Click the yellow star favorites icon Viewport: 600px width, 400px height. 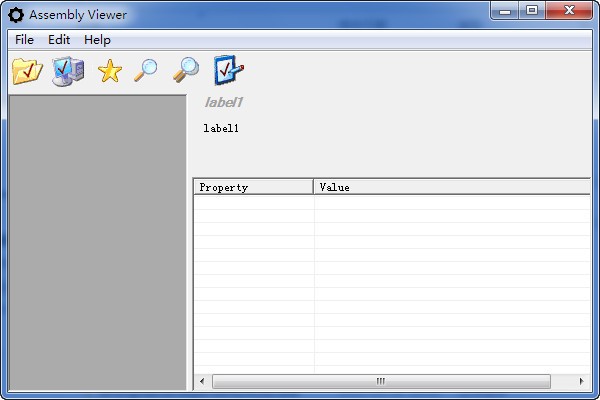pyautogui.click(x=108, y=71)
